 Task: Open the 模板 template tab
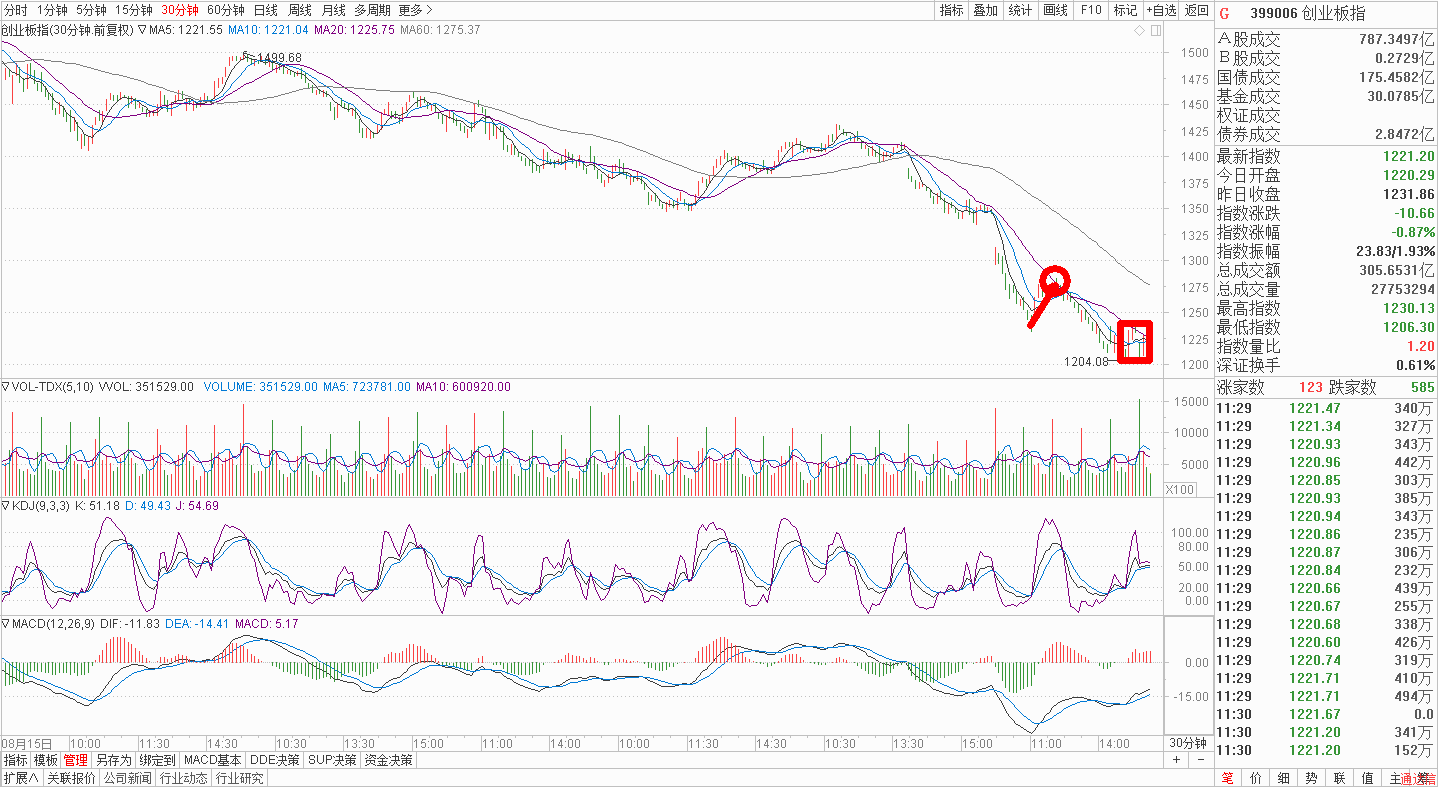tap(46, 760)
